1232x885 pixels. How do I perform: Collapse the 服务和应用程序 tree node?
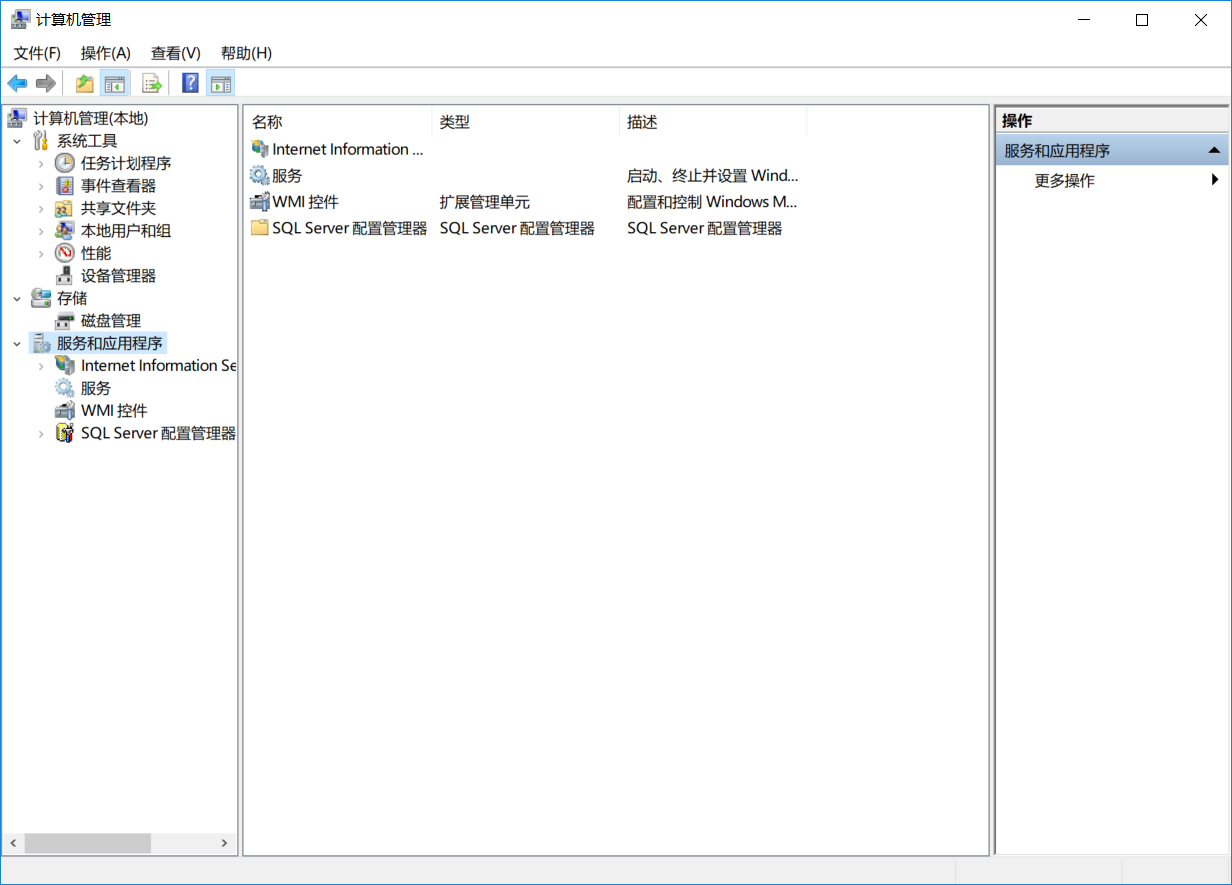point(17,343)
